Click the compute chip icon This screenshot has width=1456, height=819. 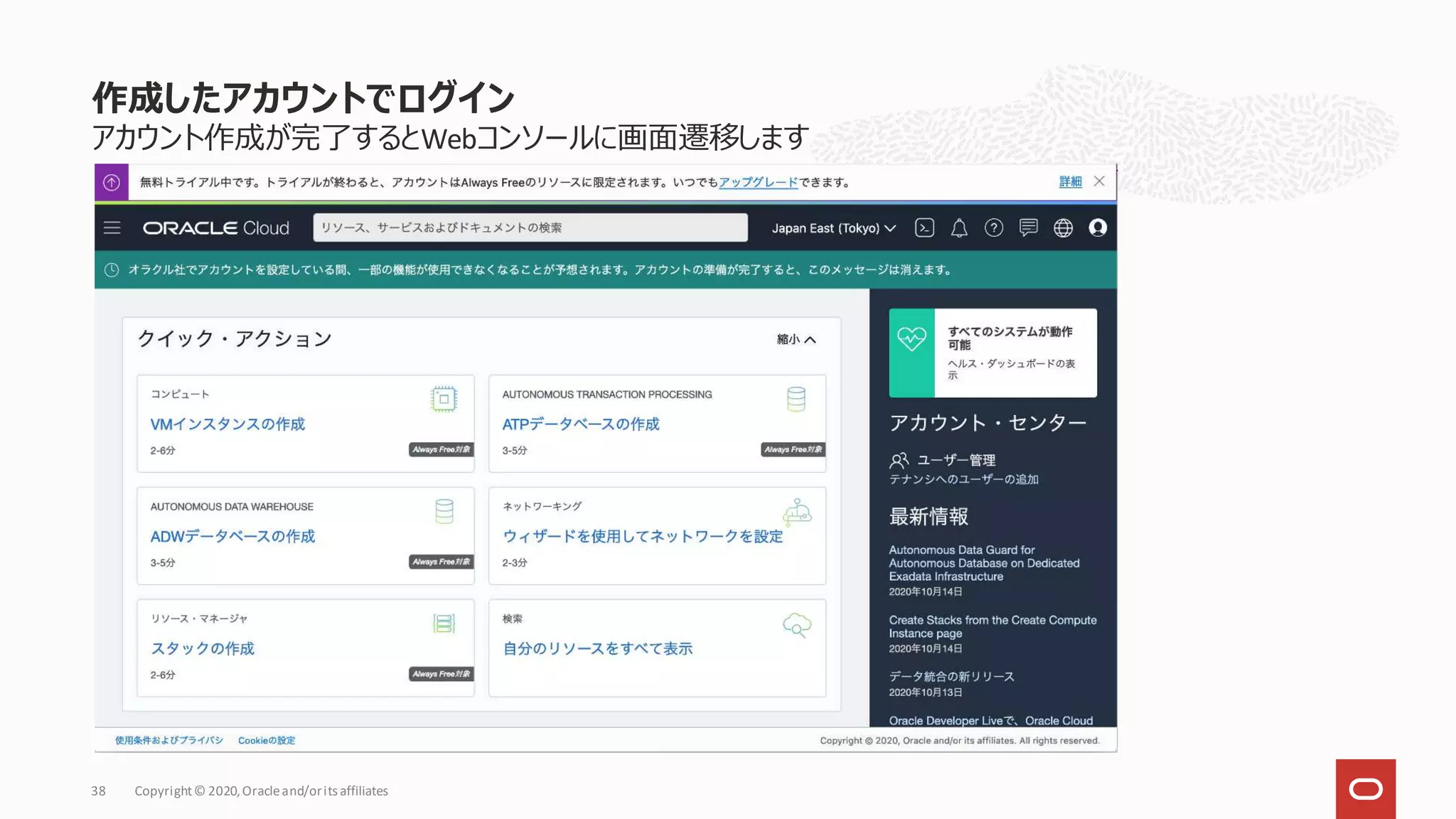pos(444,399)
